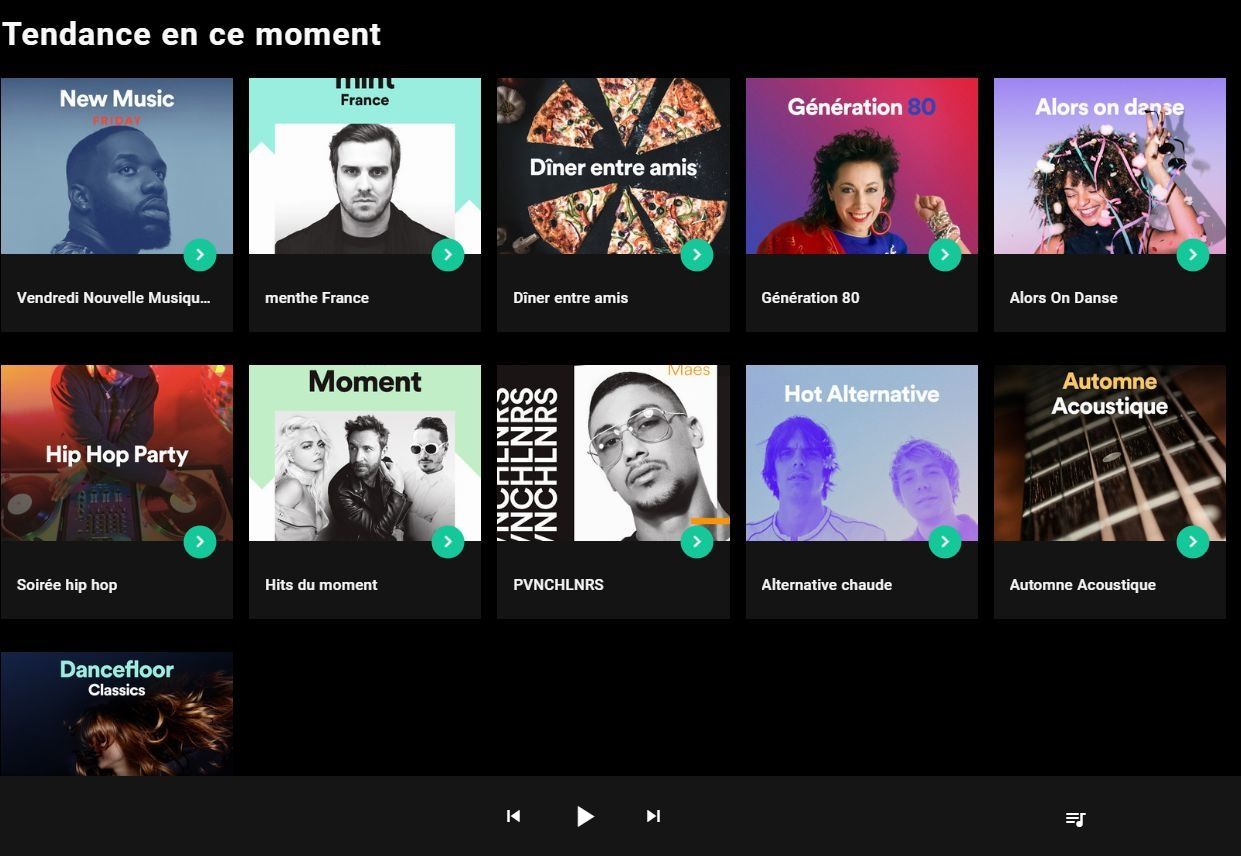Open Génération 80 cover image
Viewport: 1241px width, 856px height.
pos(862,166)
